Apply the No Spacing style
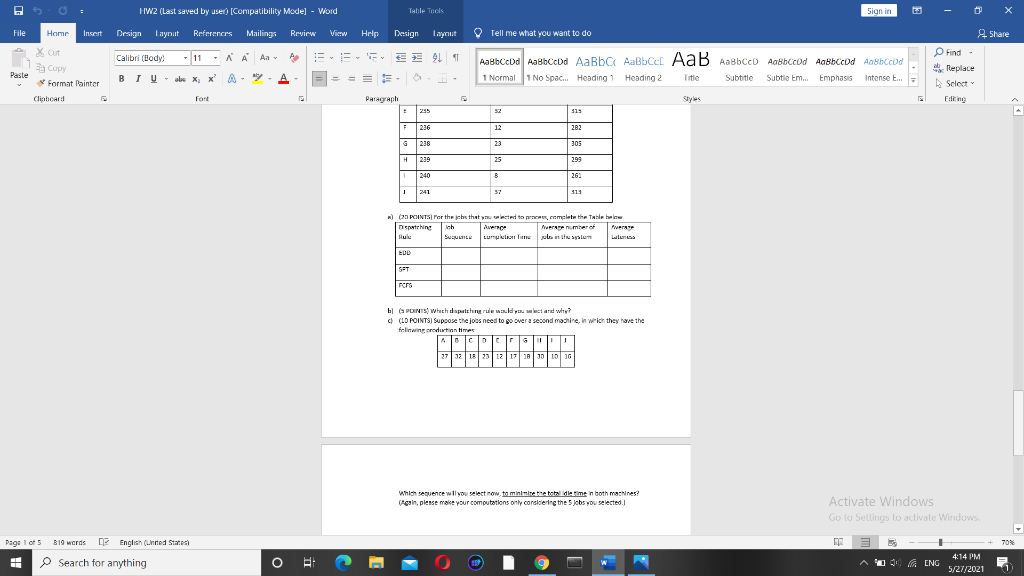 (547, 67)
